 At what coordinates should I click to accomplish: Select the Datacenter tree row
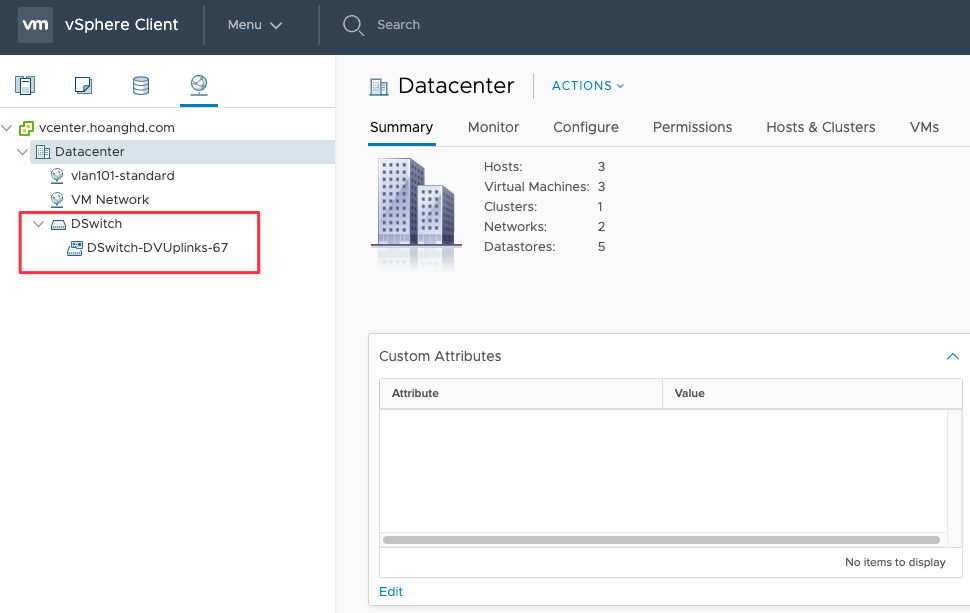click(182, 152)
